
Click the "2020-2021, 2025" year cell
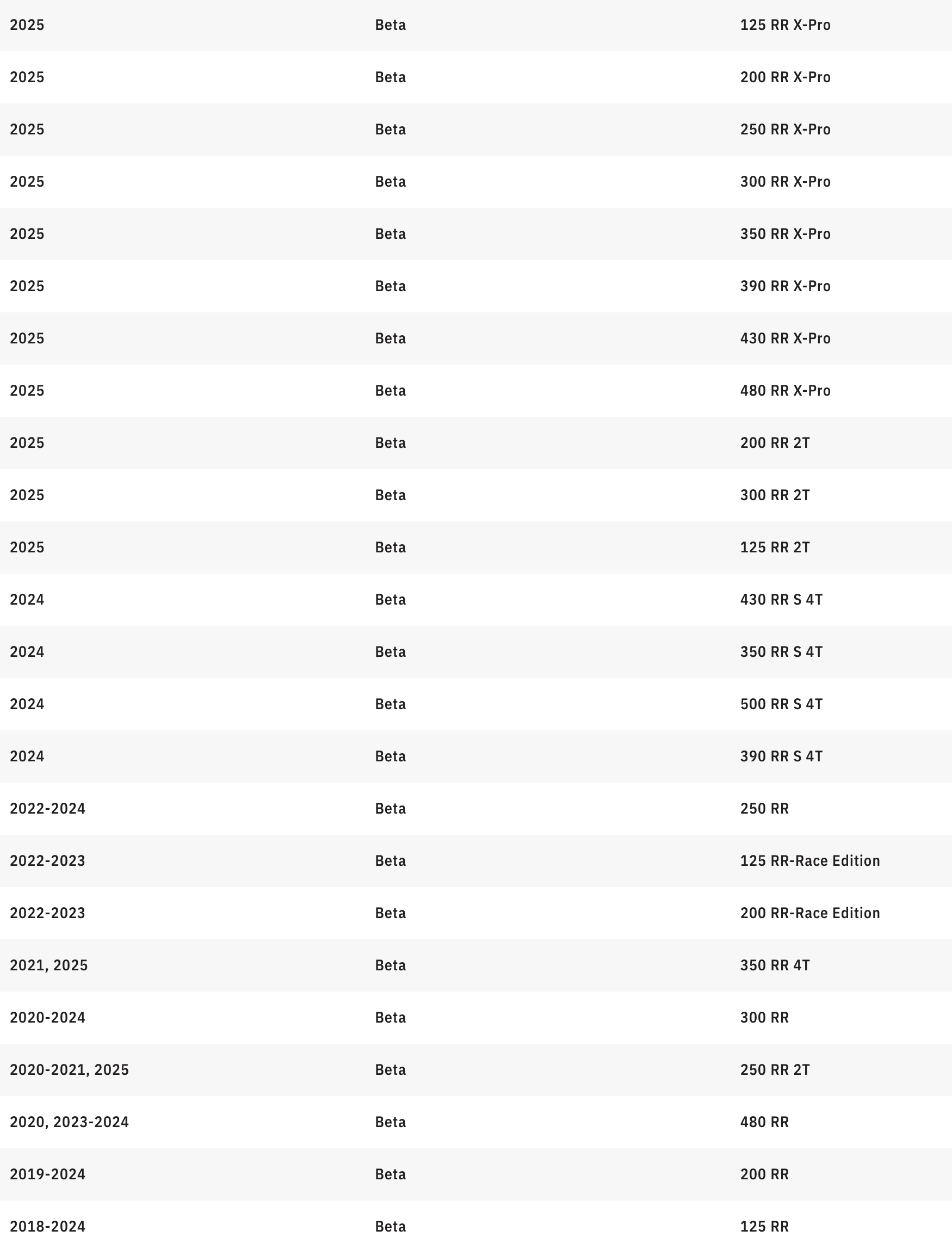coord(69,1069)
